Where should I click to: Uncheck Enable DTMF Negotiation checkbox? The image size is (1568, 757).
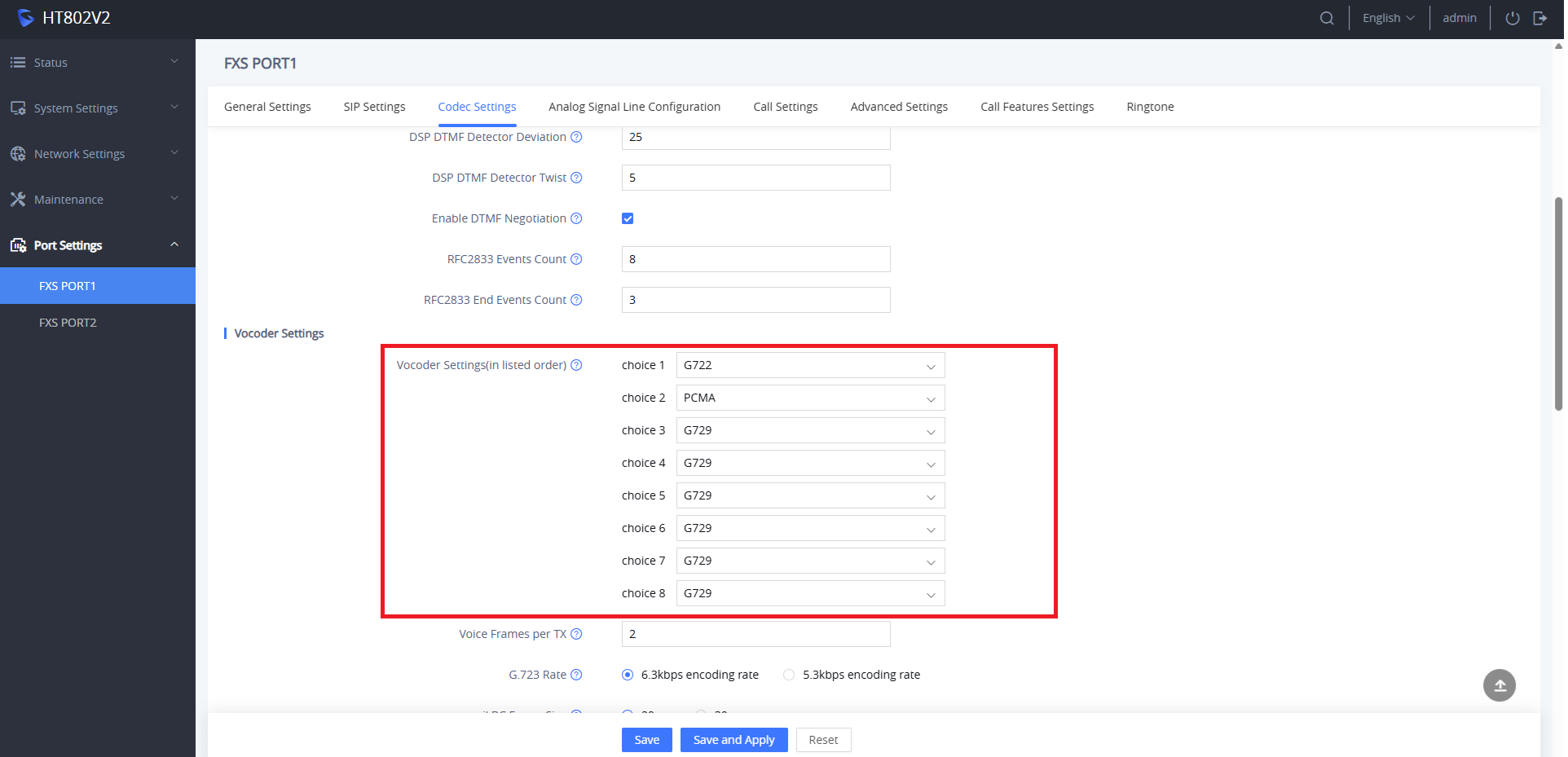click(x=628, y=218)
